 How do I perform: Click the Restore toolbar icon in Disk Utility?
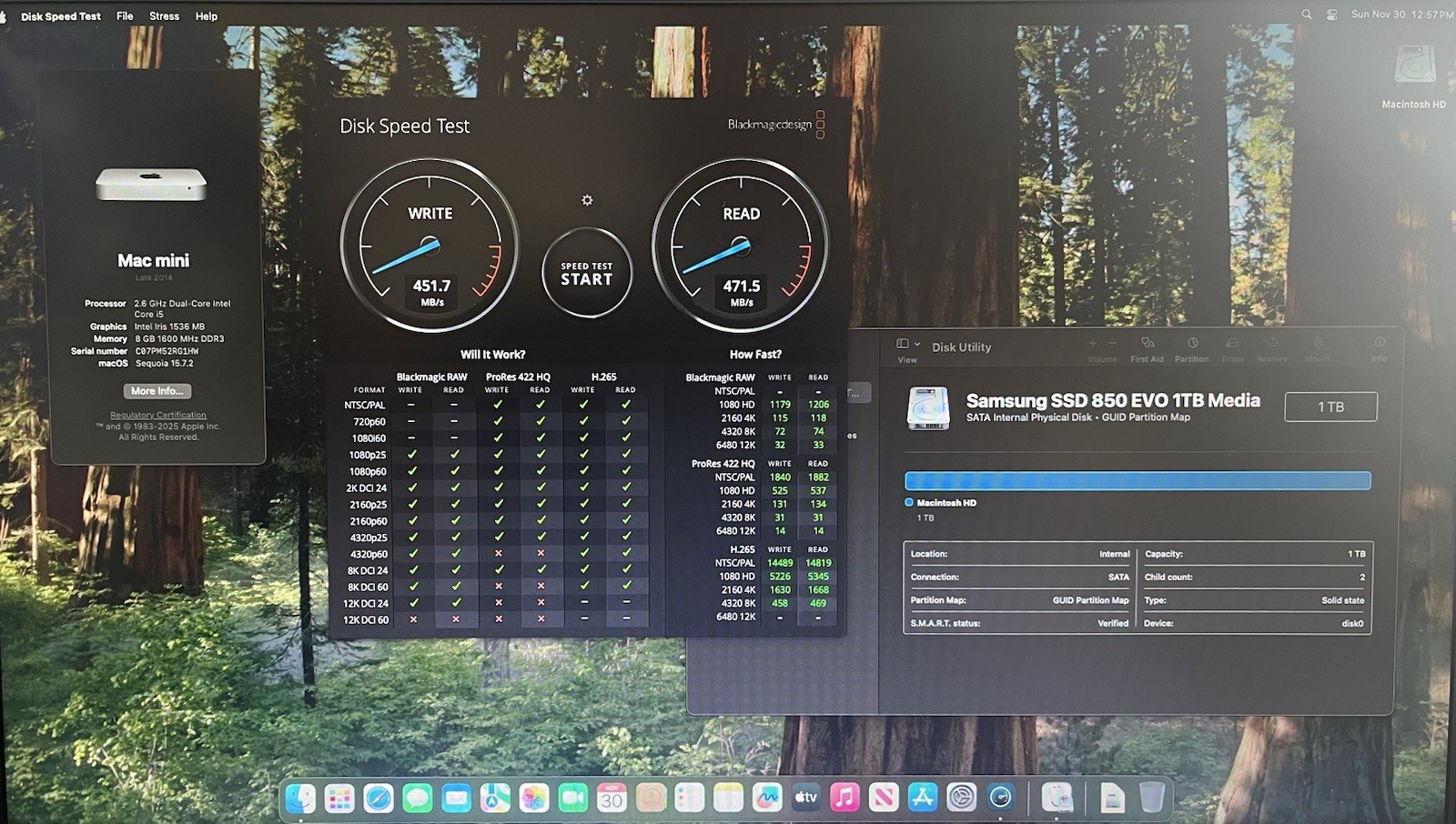point(1273,343)
